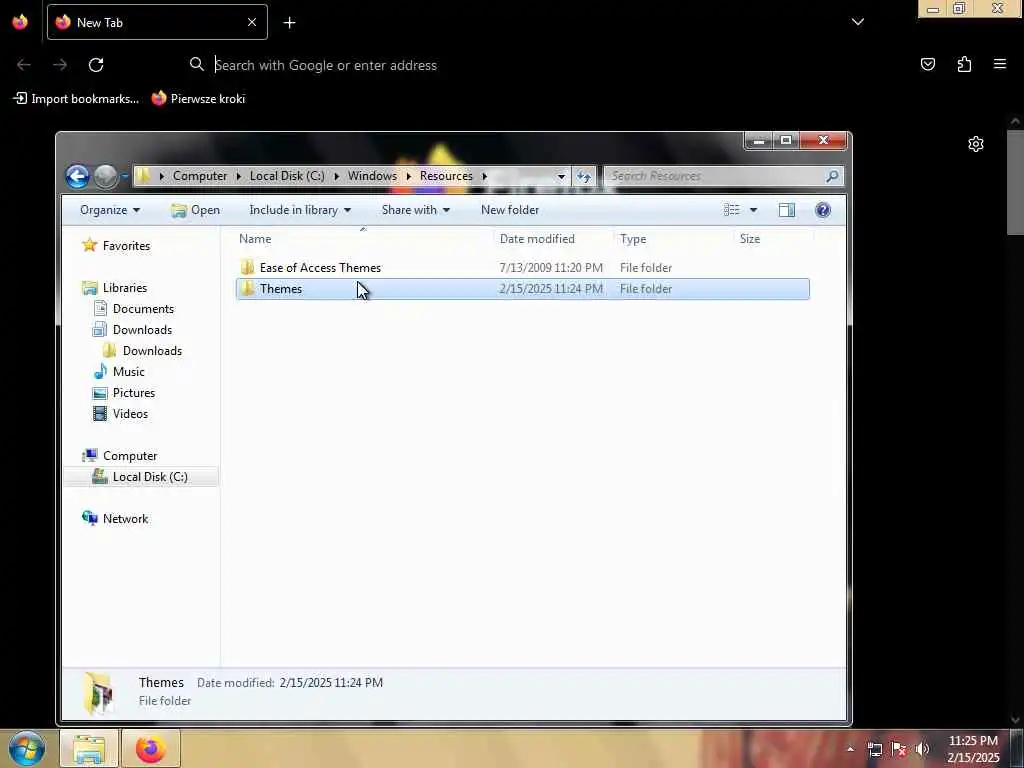Open the Pierwsze kroki bookmark

point(199,99)
